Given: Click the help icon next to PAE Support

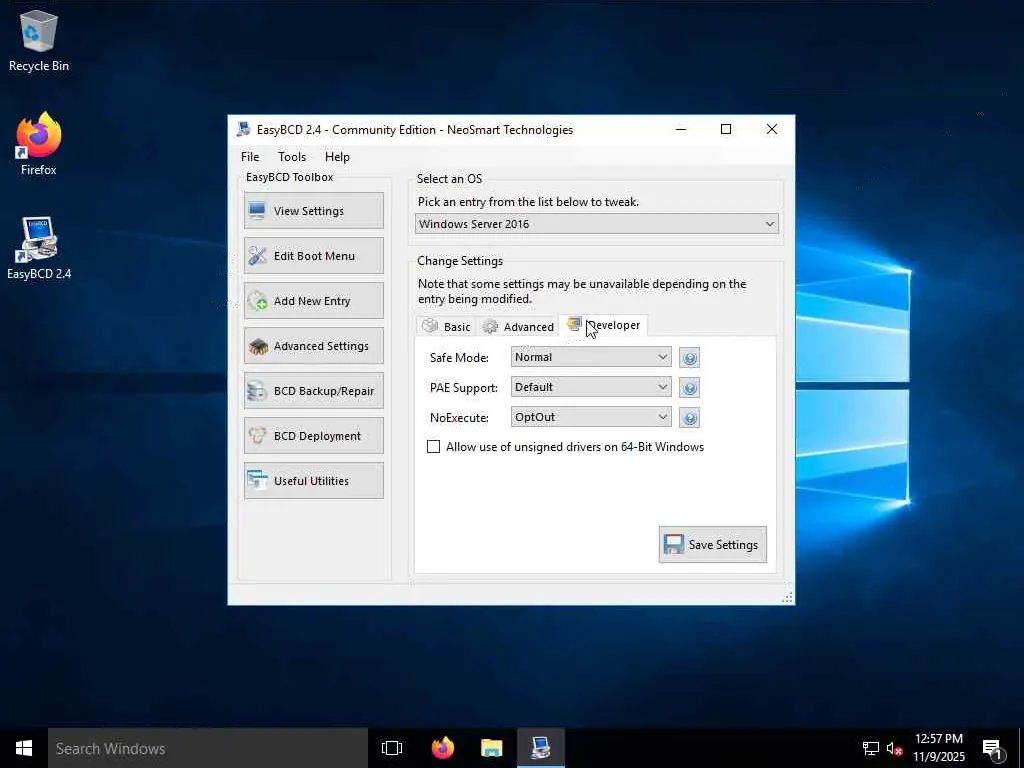Looking at the screenshot, I should [x=690, y=388].
